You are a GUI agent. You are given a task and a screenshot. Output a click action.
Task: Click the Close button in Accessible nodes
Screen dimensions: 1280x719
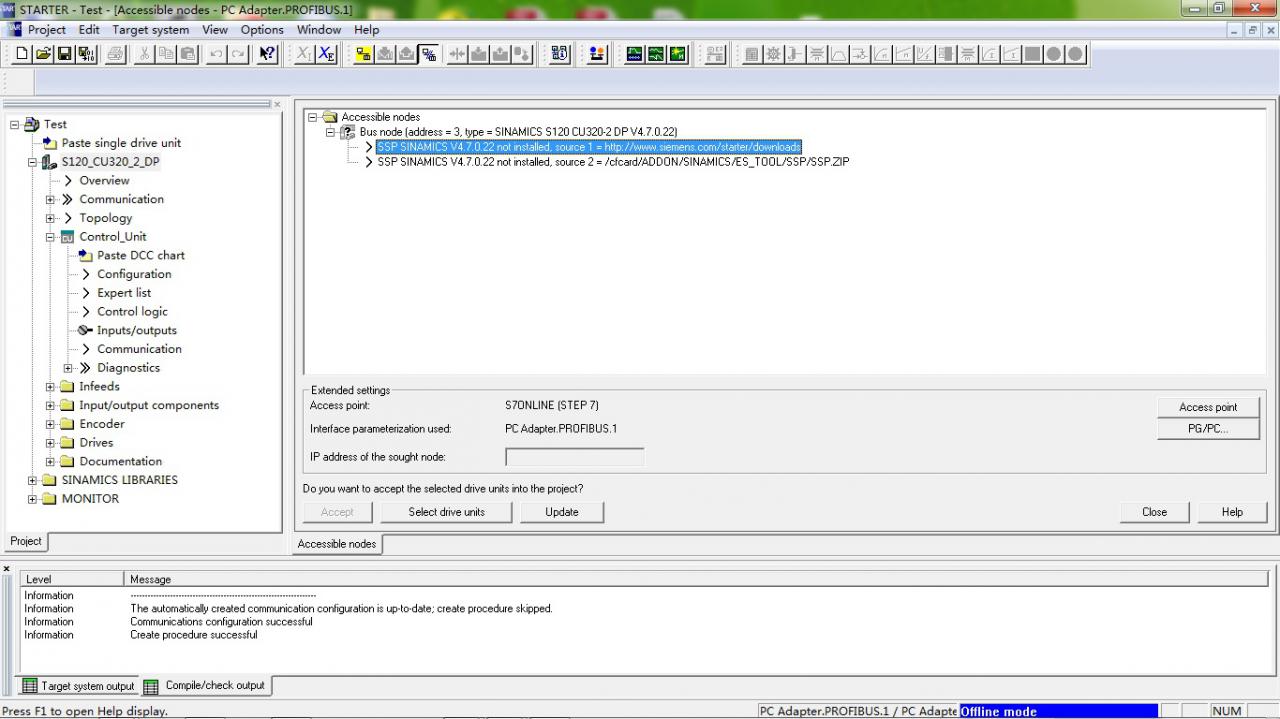click(1154, 512)
